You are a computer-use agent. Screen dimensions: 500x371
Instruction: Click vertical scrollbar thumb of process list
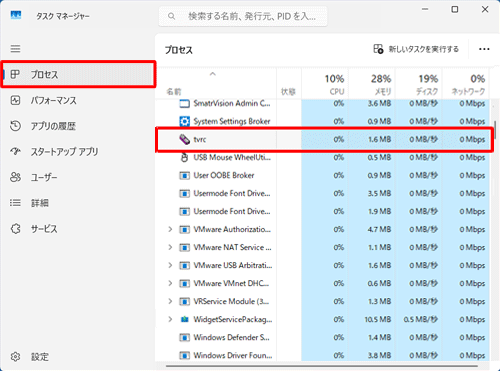(x=495, y=130)
